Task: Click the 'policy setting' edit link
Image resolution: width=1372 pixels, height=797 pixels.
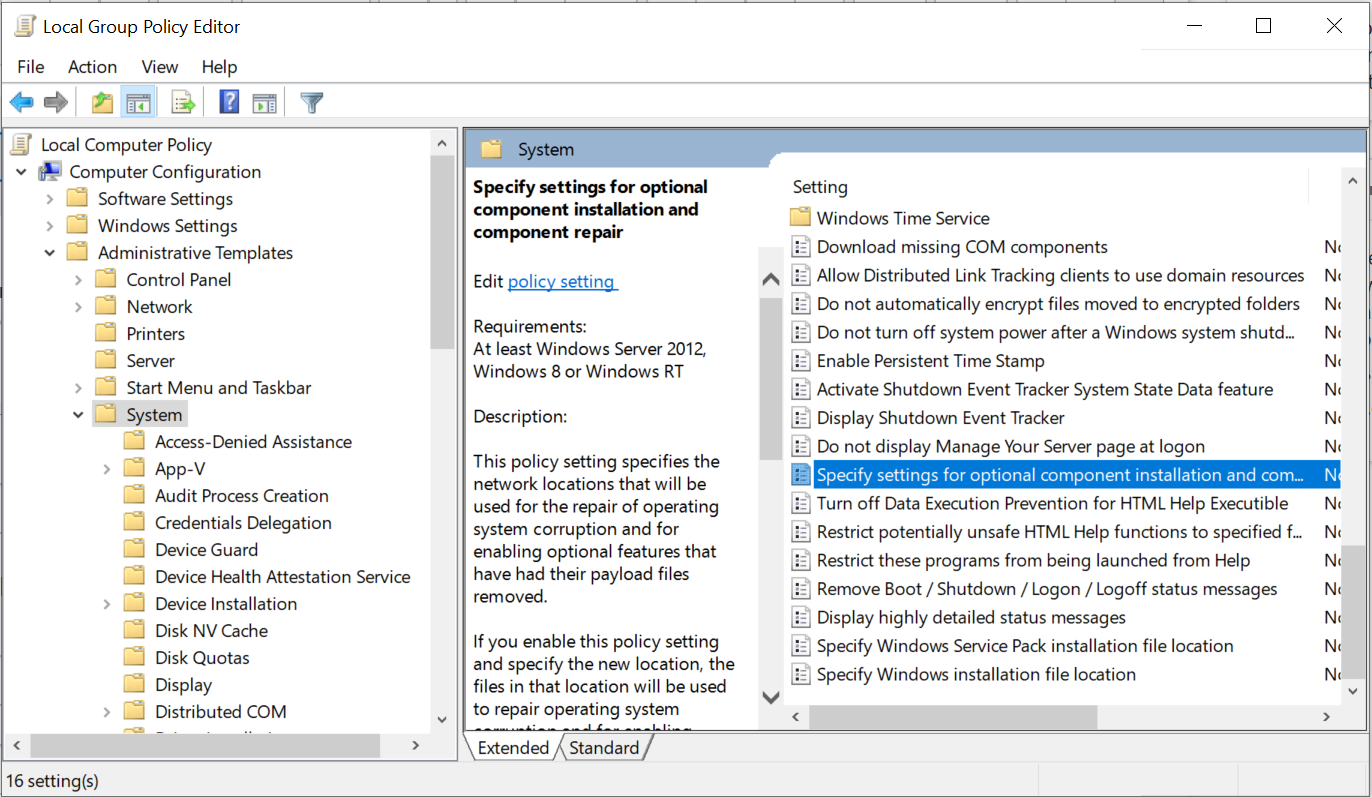Action: [562, 282]
